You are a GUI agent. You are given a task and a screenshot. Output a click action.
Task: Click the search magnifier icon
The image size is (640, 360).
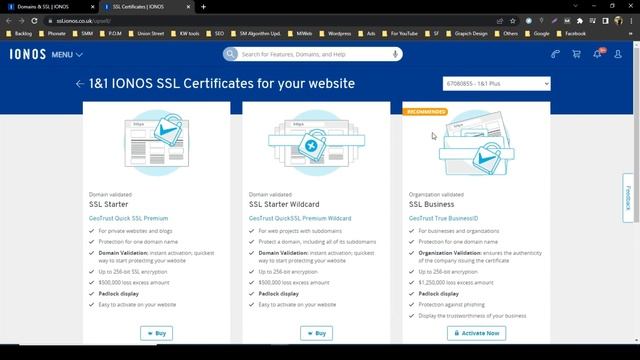tap(230, 54)
